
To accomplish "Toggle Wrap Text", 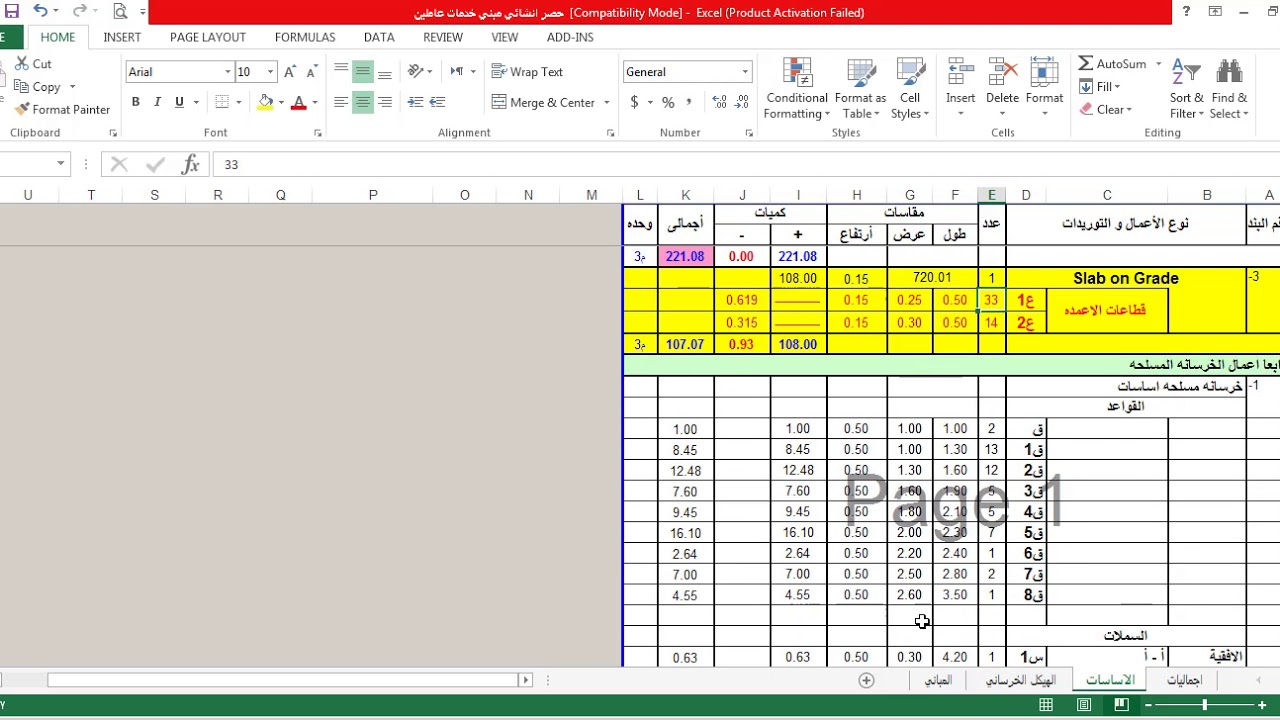I will pos(527,72).
